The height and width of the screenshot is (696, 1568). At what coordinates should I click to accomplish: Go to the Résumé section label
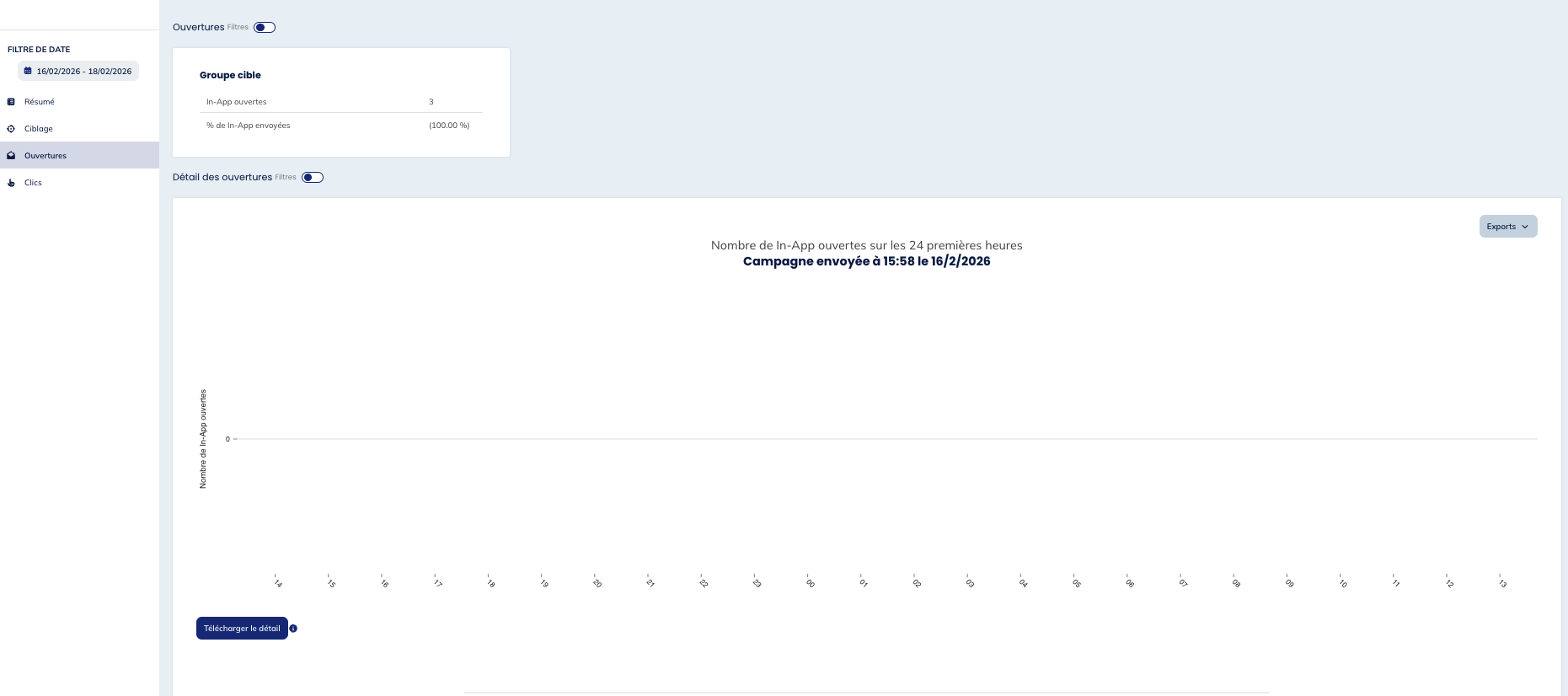pyautogui.click(x=40, y=102)
